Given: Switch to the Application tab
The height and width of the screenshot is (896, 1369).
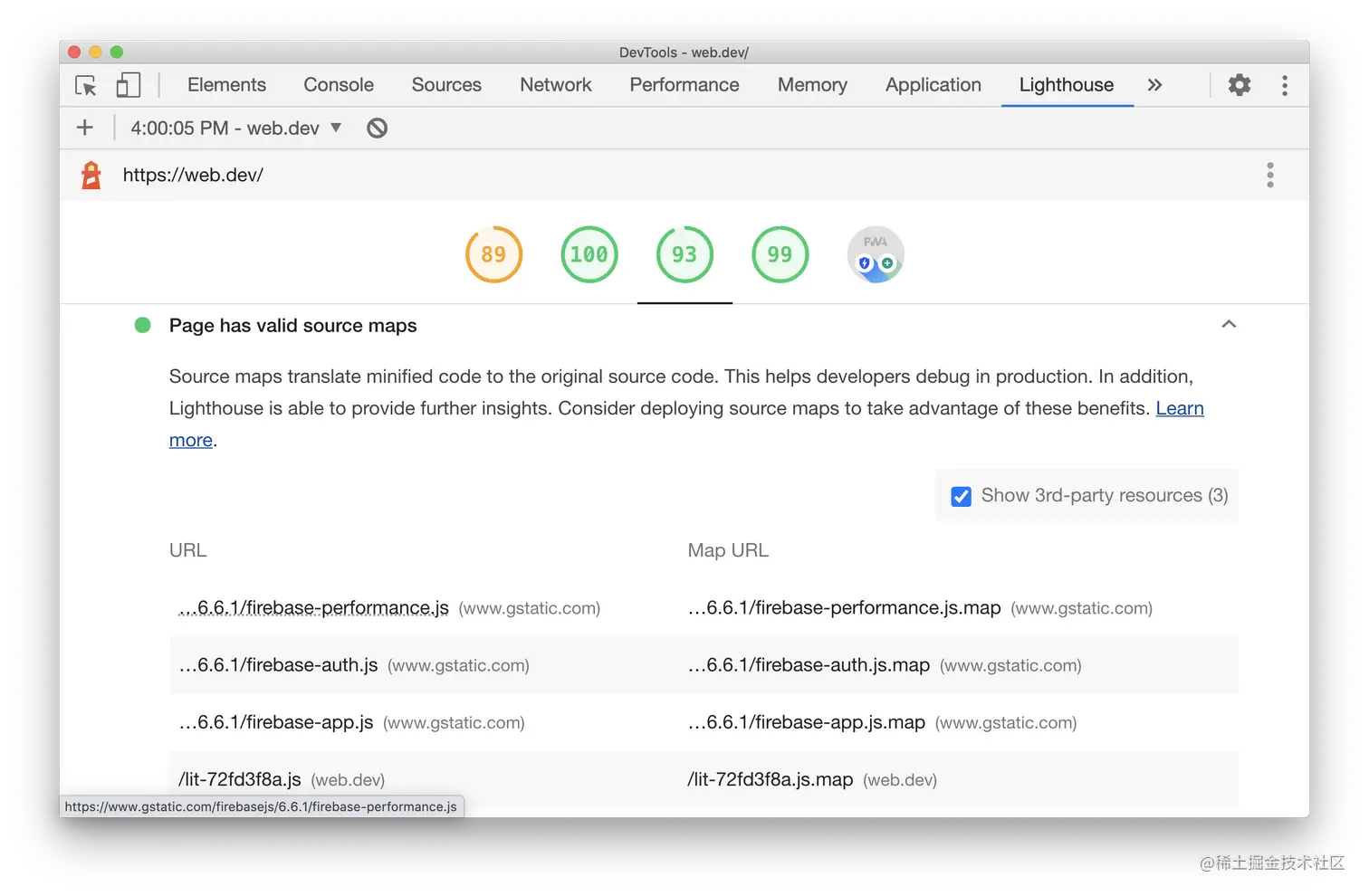Looking at the screenshot, I should pyautogui.click(x=933, y=85).
